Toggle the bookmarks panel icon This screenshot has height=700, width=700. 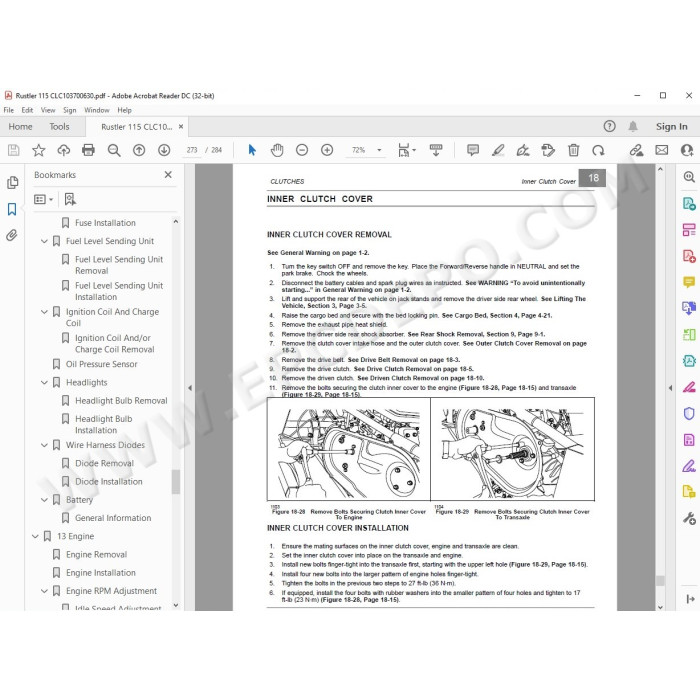tap(12, 209)
